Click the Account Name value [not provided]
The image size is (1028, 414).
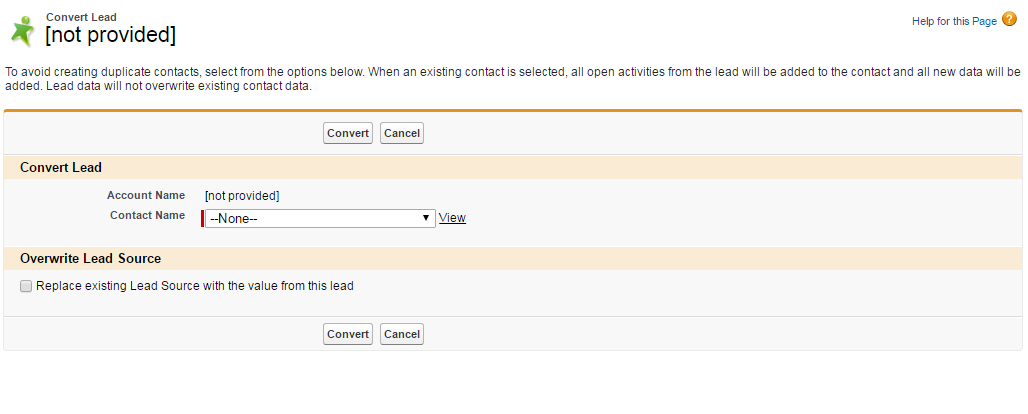[241, 196]
